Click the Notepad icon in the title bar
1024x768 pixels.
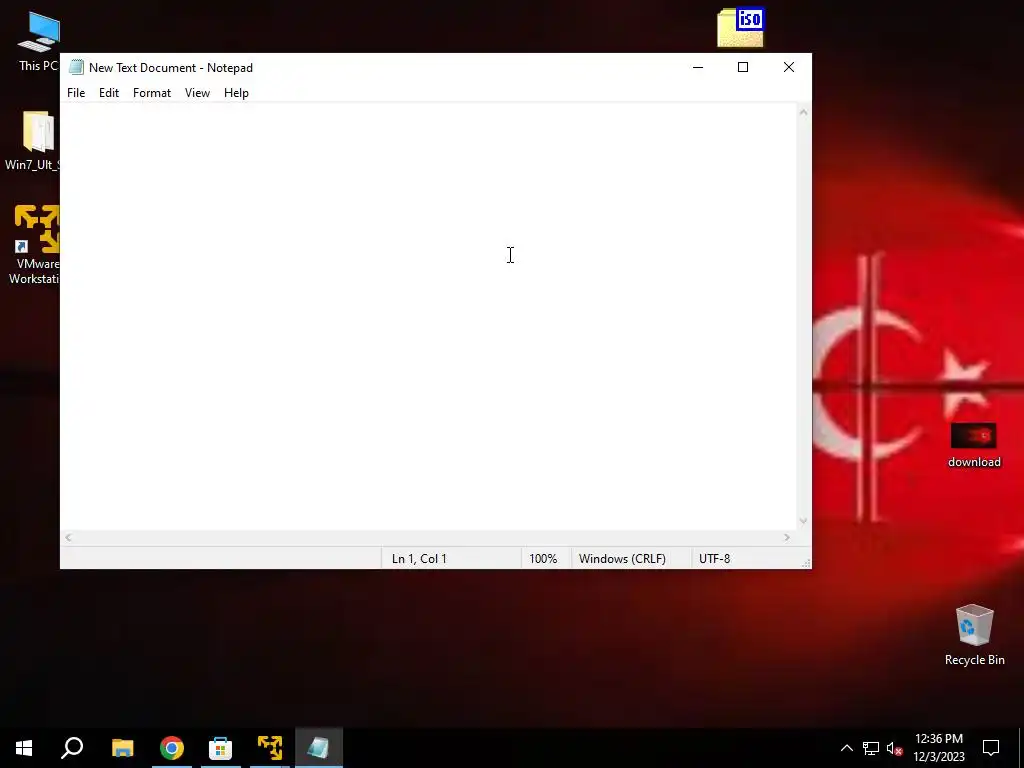coord(76,67)
